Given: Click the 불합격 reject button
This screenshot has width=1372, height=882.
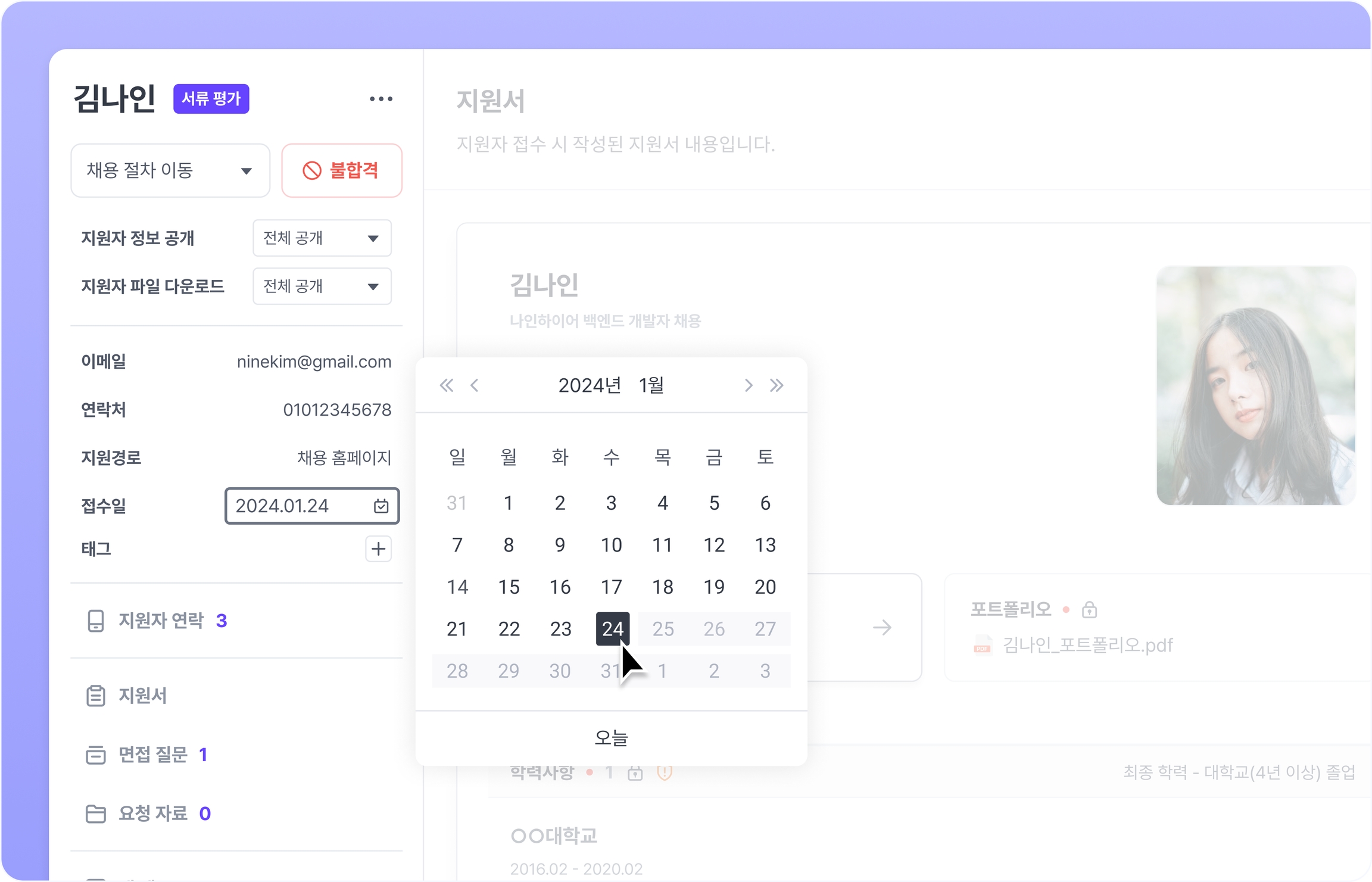Looking at the screenshot, I should click(342, 170).
